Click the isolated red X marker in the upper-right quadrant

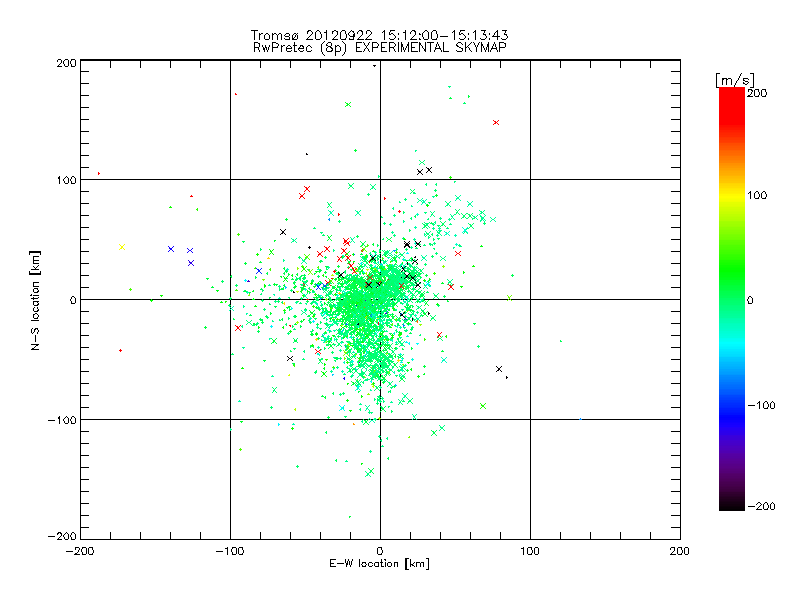point(496,123)
